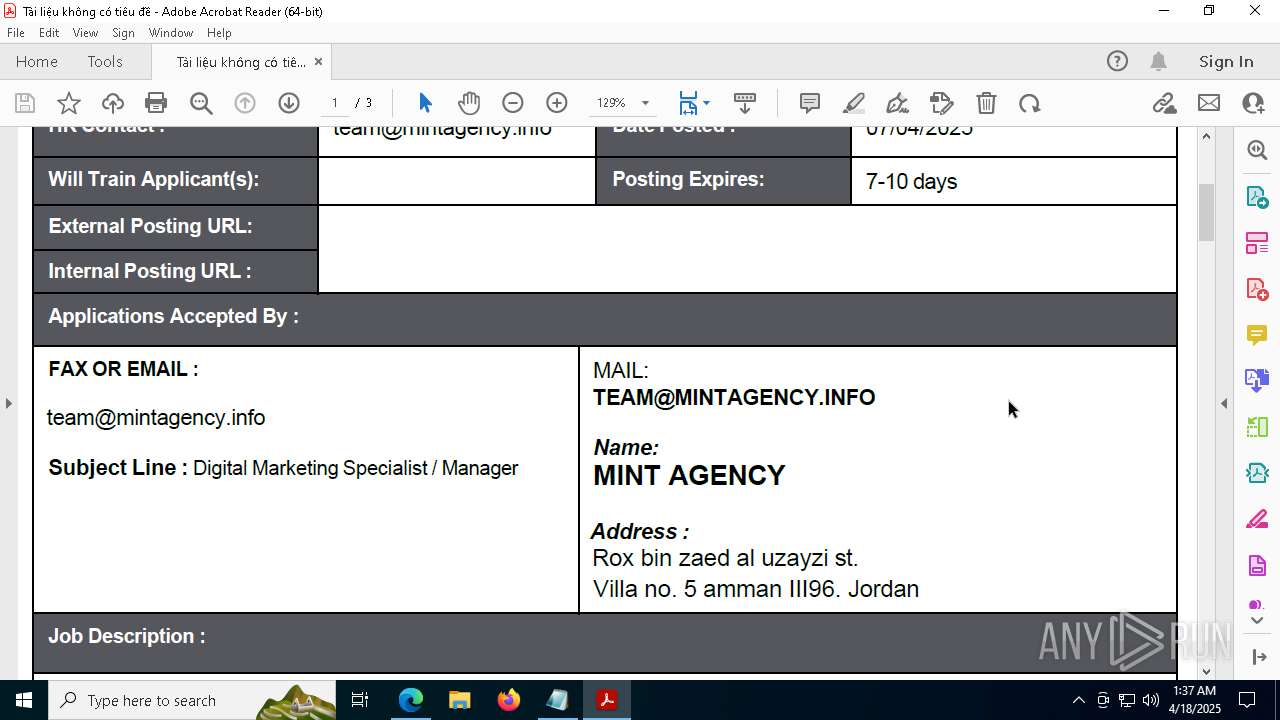Open Firefox from taskbar
Screen dimensions: 1280x720
point(508,700)
